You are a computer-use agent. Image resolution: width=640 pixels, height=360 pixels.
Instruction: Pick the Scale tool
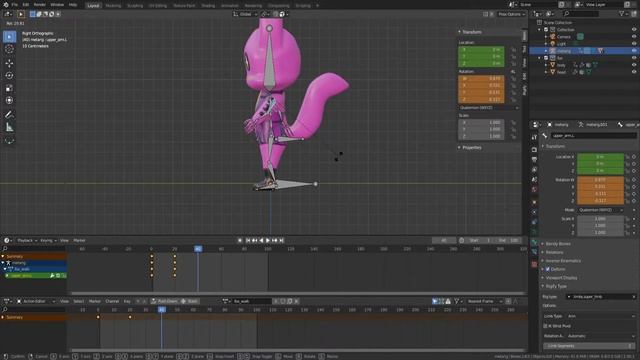[9, 88]
